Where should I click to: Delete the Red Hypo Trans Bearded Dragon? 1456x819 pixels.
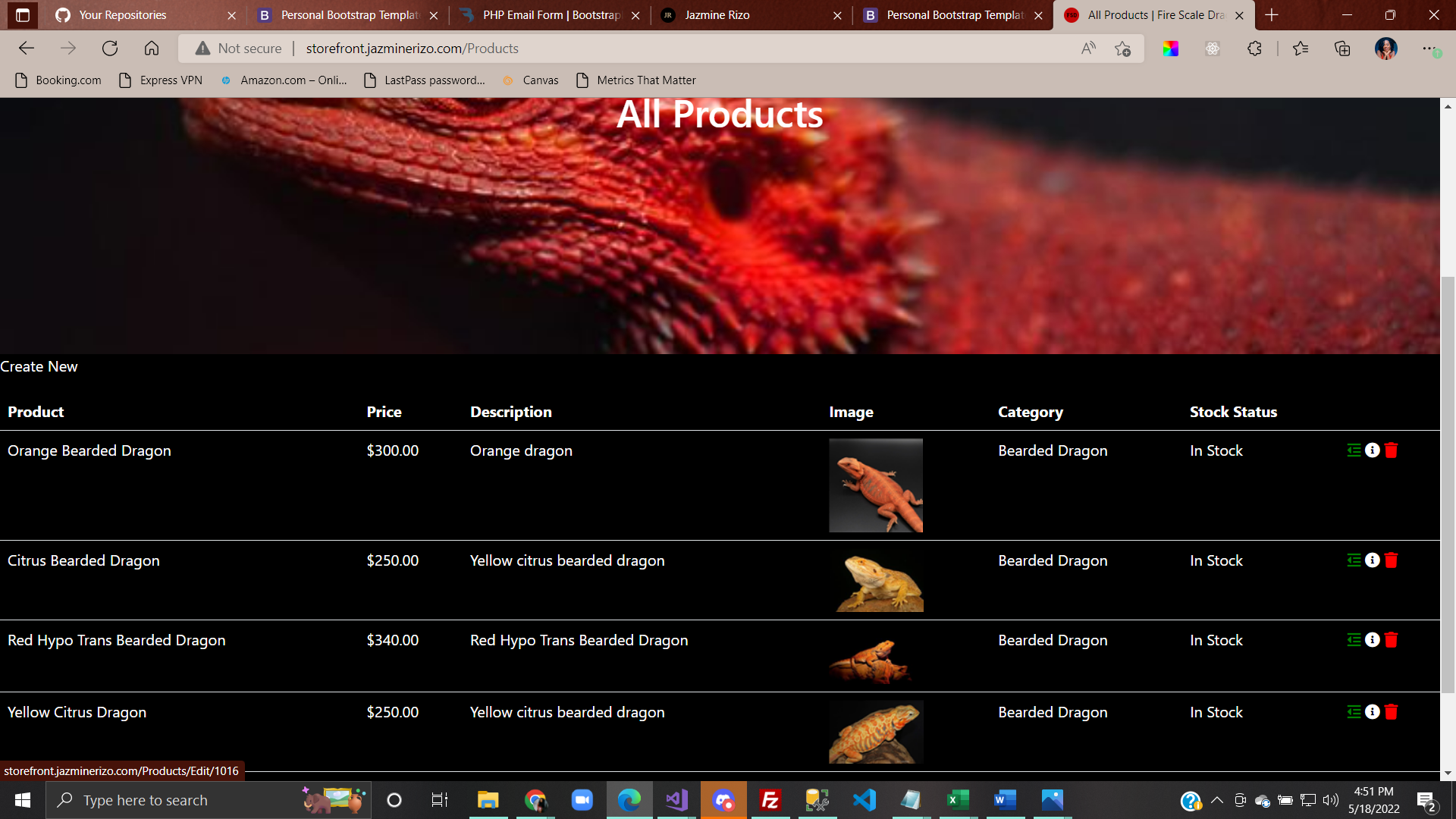click(1391, 640)
